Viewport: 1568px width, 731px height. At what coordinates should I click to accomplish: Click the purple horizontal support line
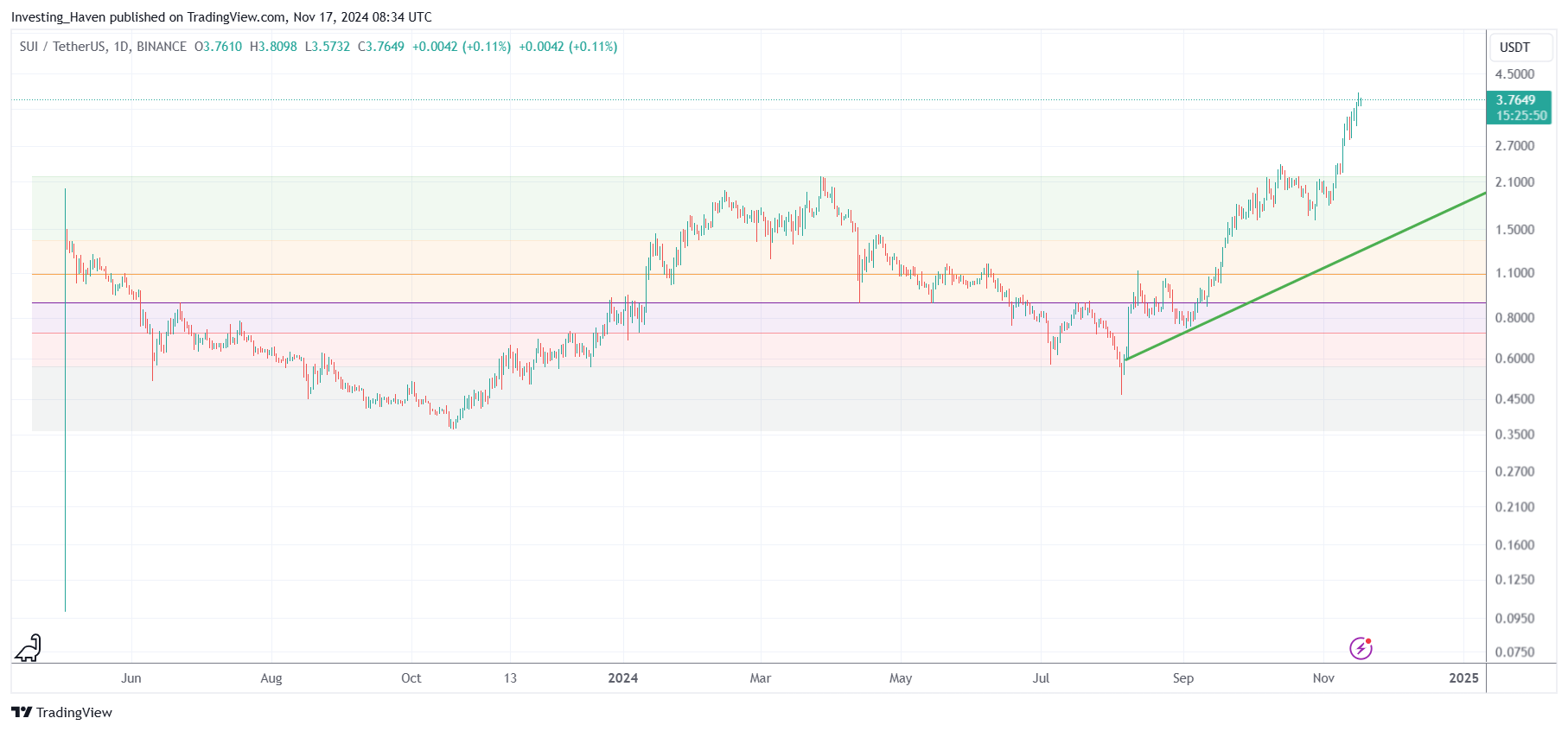759,302
